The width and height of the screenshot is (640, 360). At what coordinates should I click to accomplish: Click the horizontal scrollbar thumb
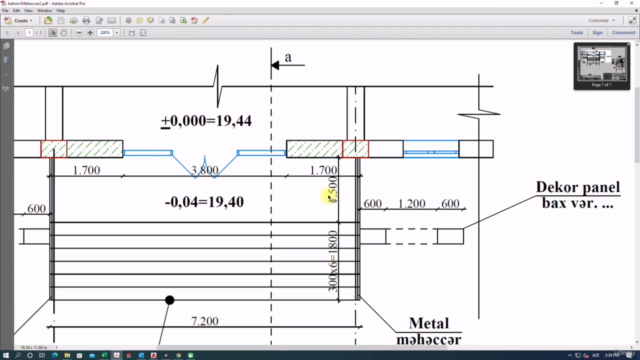[x=302, y=347]
